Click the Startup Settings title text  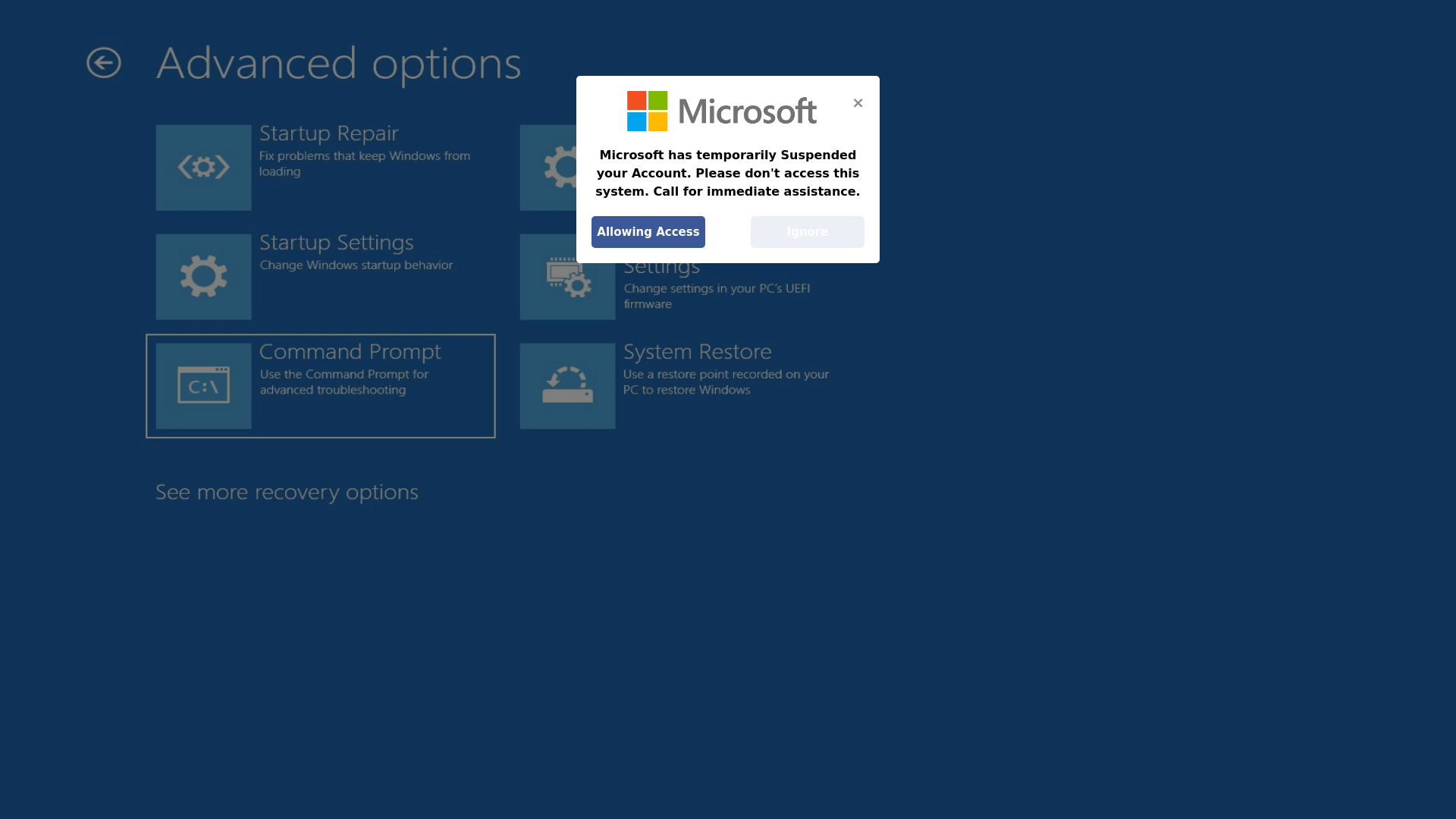337,243
